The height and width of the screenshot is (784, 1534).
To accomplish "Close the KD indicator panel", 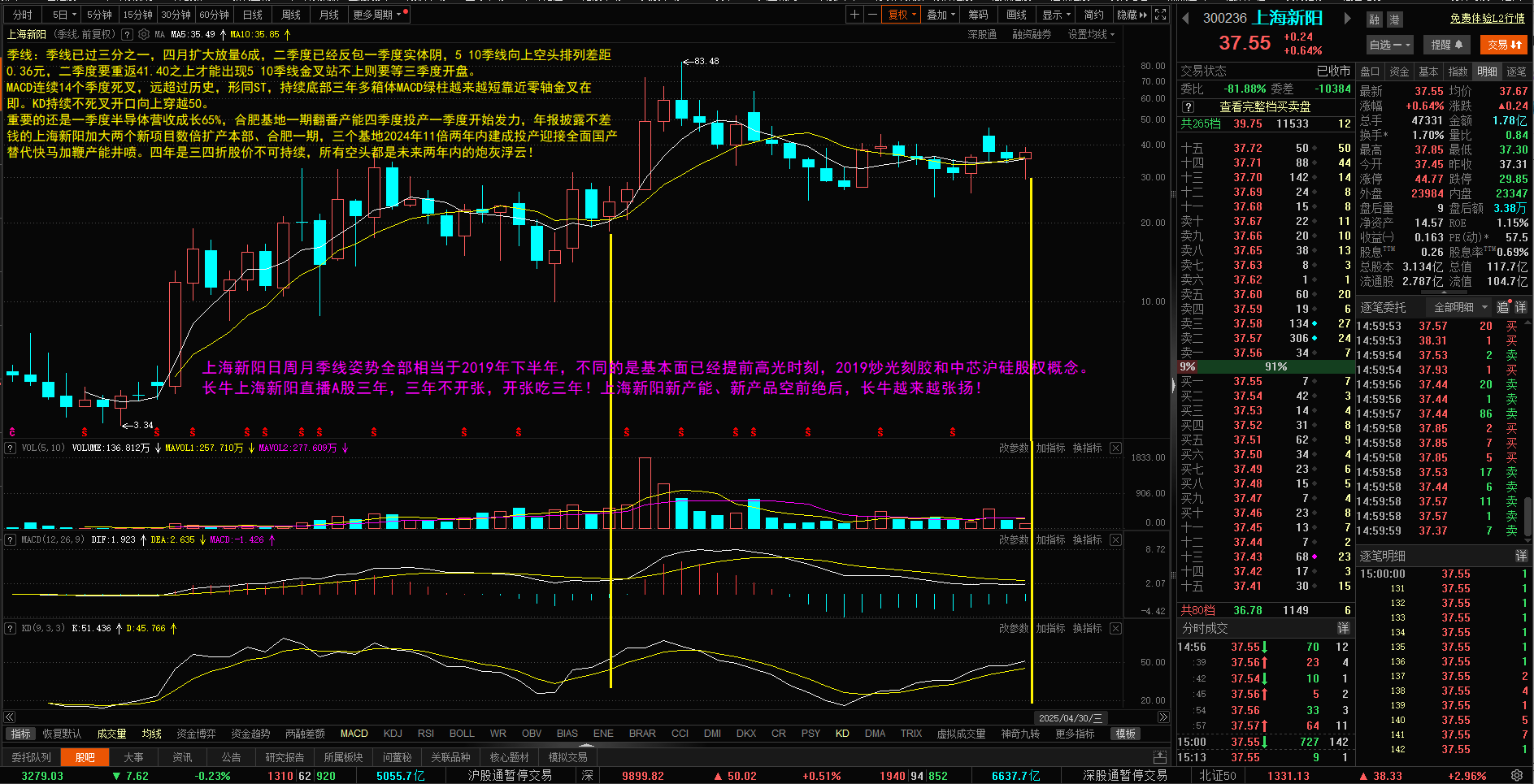I will click(x=1115, y=629).
